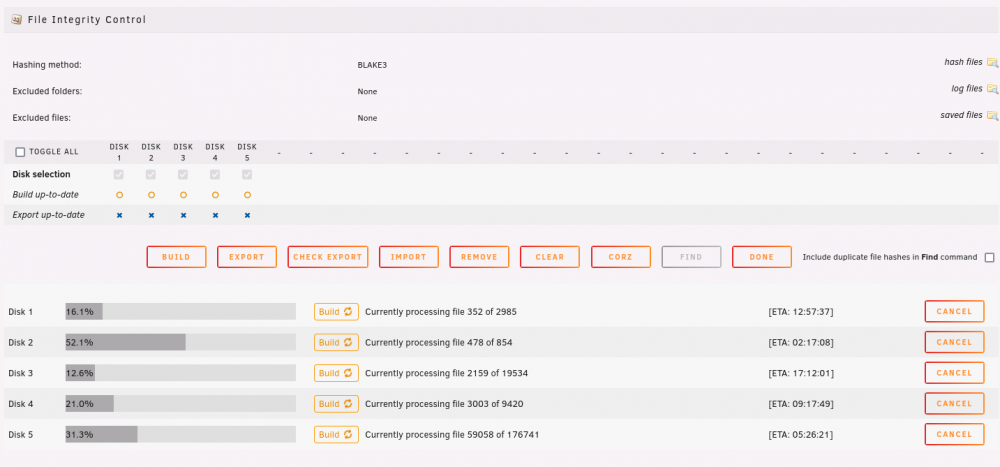Click Disk 2 progress bar at 52.1%
The image size is (1000, 467).
tap(180, 342)
